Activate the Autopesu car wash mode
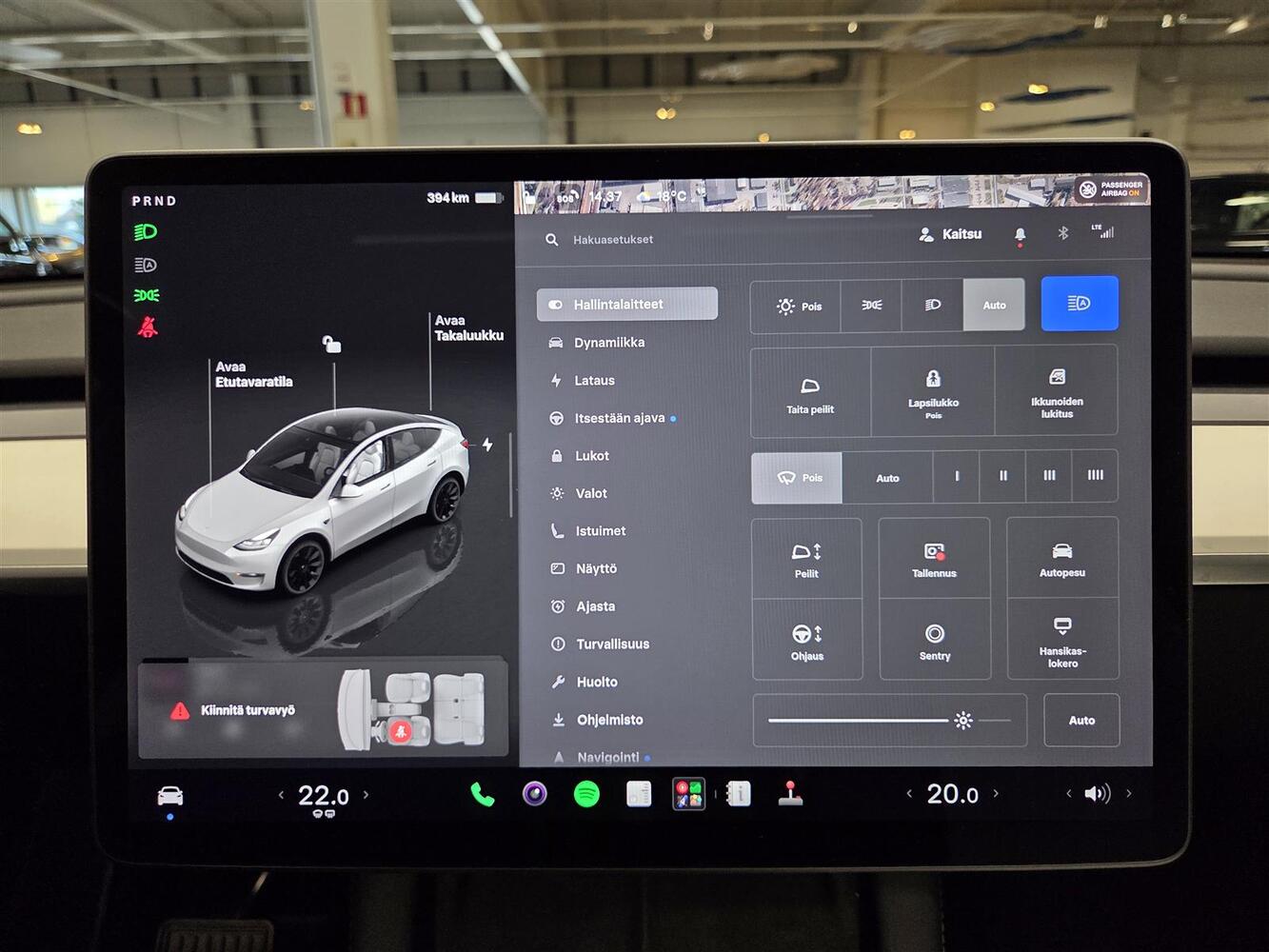Screen dimensions: 1269x952 point(1062,559)
